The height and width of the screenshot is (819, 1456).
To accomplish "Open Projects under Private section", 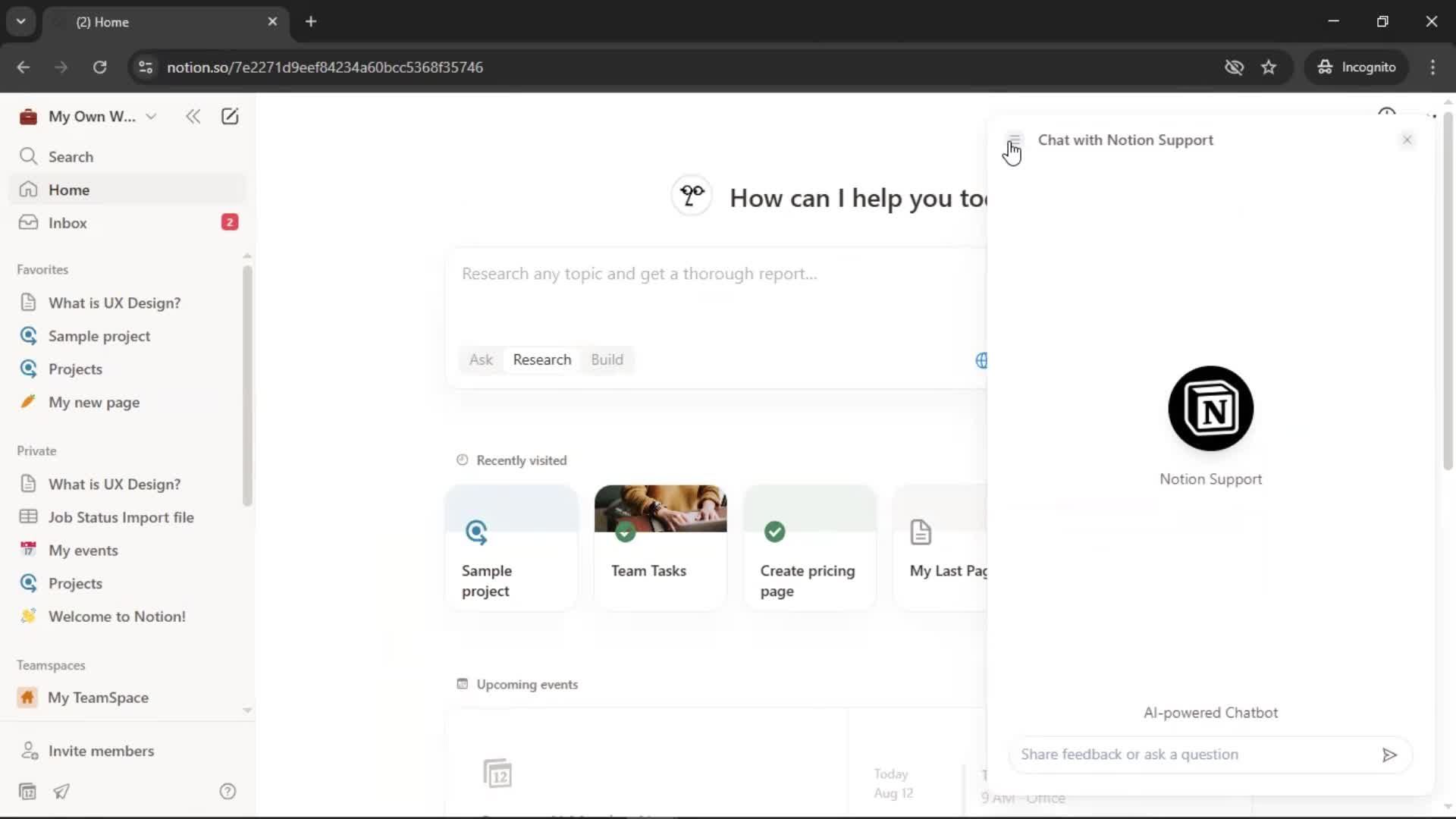I will [x=127, y=583].
